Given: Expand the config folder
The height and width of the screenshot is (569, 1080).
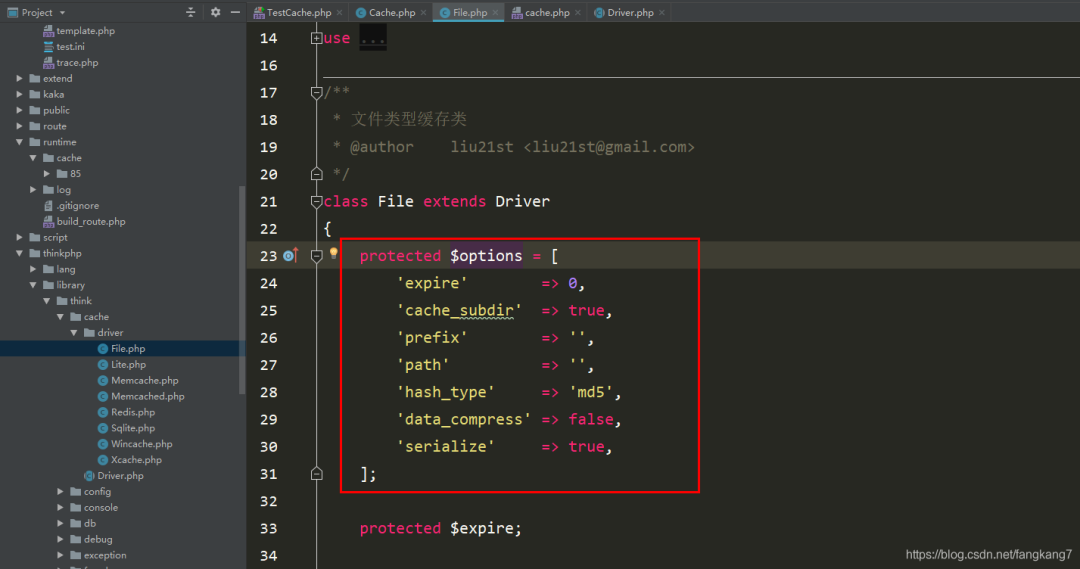Looking at the screenshot, I should click(x=61, y=492).
